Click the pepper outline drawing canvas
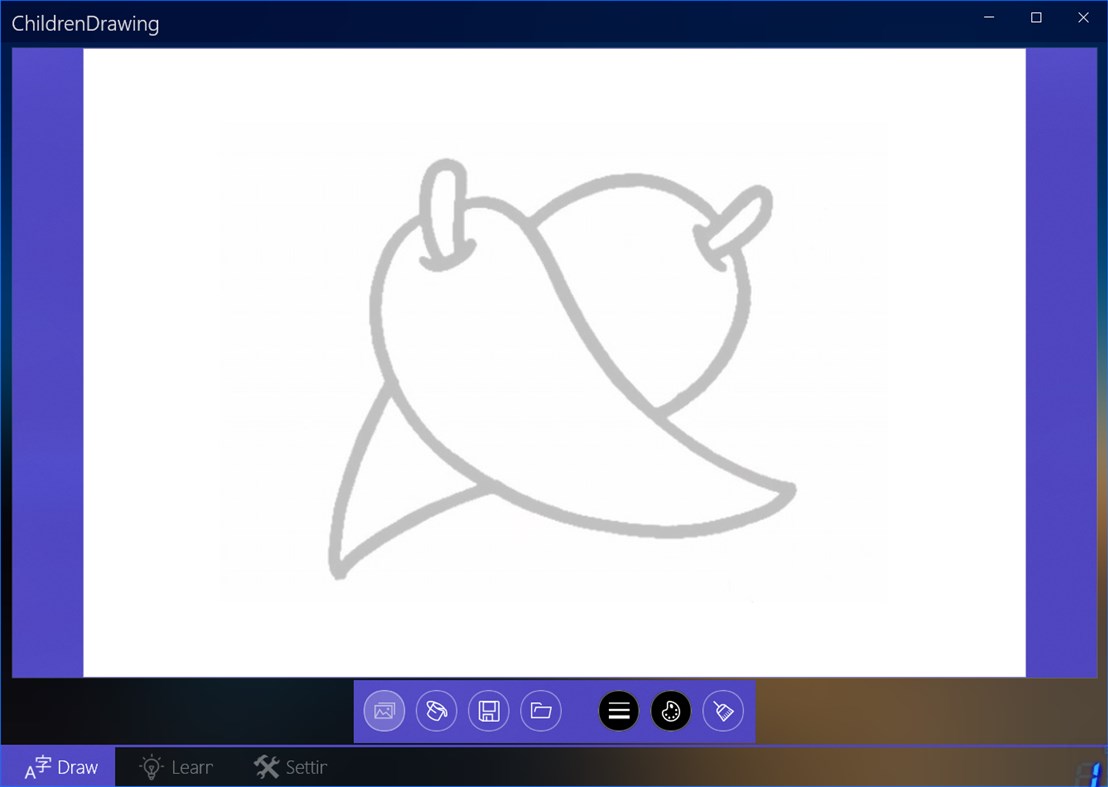 [554, 362]
